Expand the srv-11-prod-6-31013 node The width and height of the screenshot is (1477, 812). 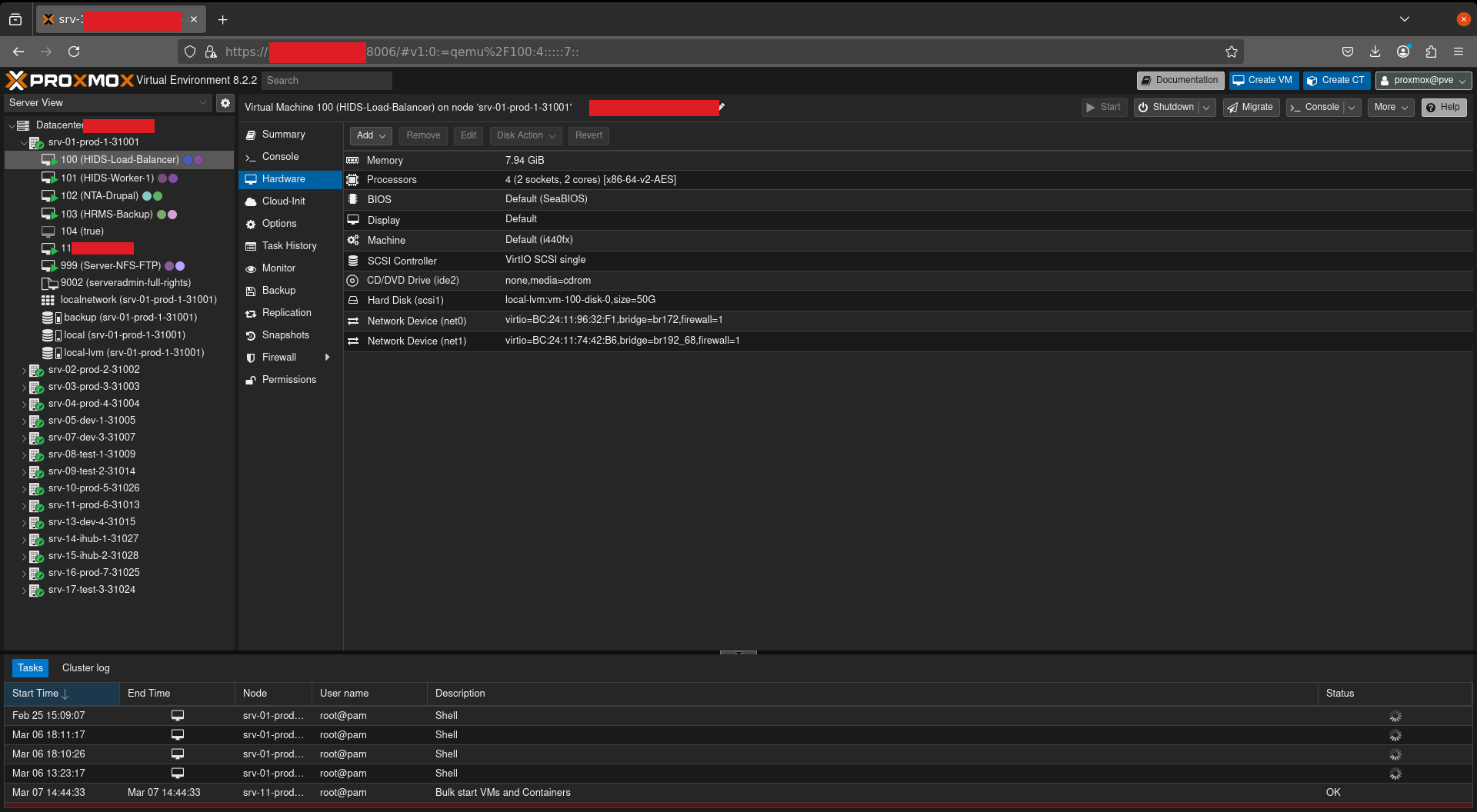pyautogui.click(x=24, y=505)
